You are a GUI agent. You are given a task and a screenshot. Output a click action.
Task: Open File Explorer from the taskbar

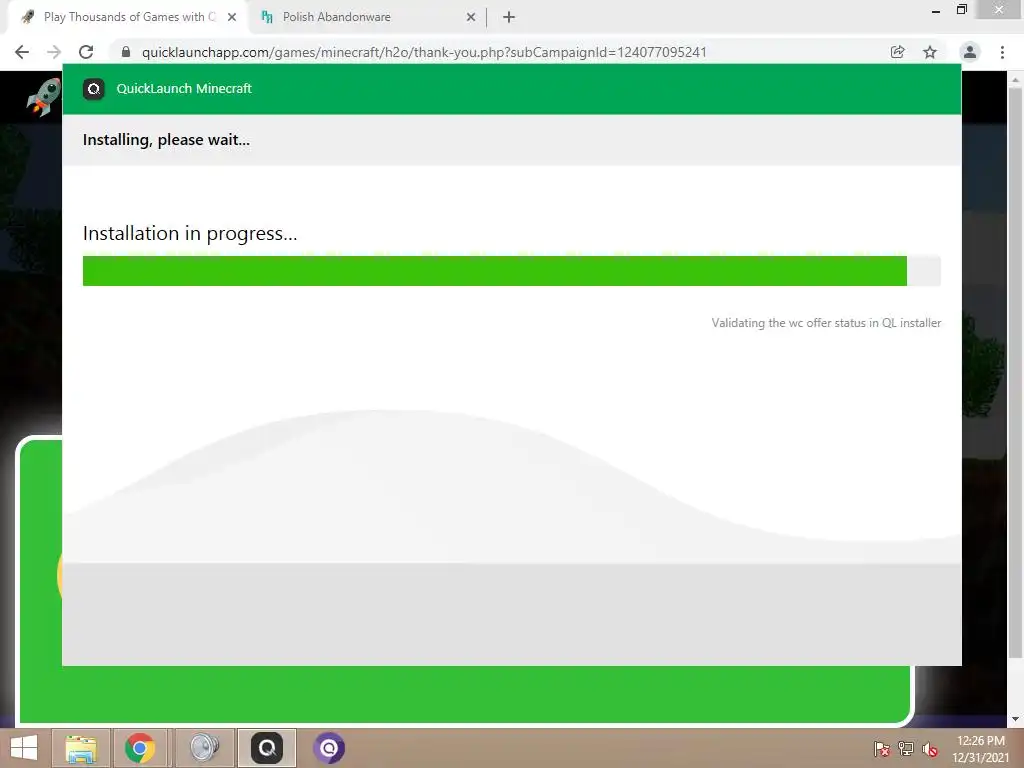click(81, 748)
